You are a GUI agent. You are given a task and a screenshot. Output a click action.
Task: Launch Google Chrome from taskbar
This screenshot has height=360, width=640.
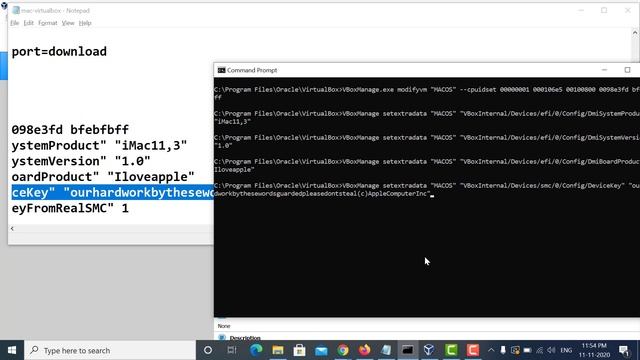(343, 350)
